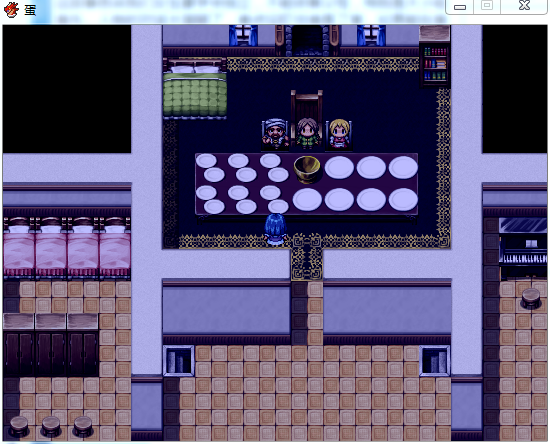Click the blue-curtained window right of fireplace

pos(371,35)
